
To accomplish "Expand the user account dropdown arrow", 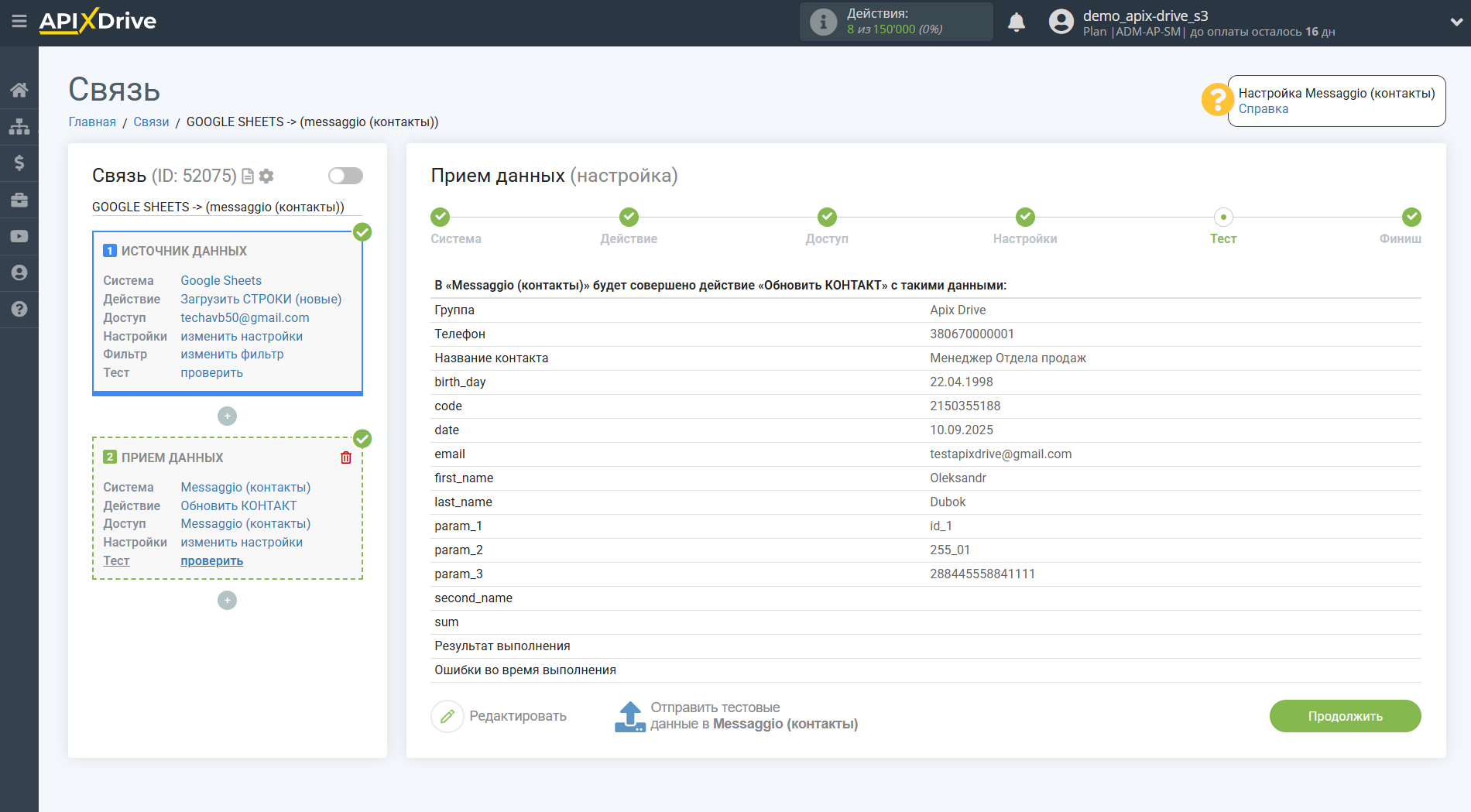I will [x=1456, y=22].
